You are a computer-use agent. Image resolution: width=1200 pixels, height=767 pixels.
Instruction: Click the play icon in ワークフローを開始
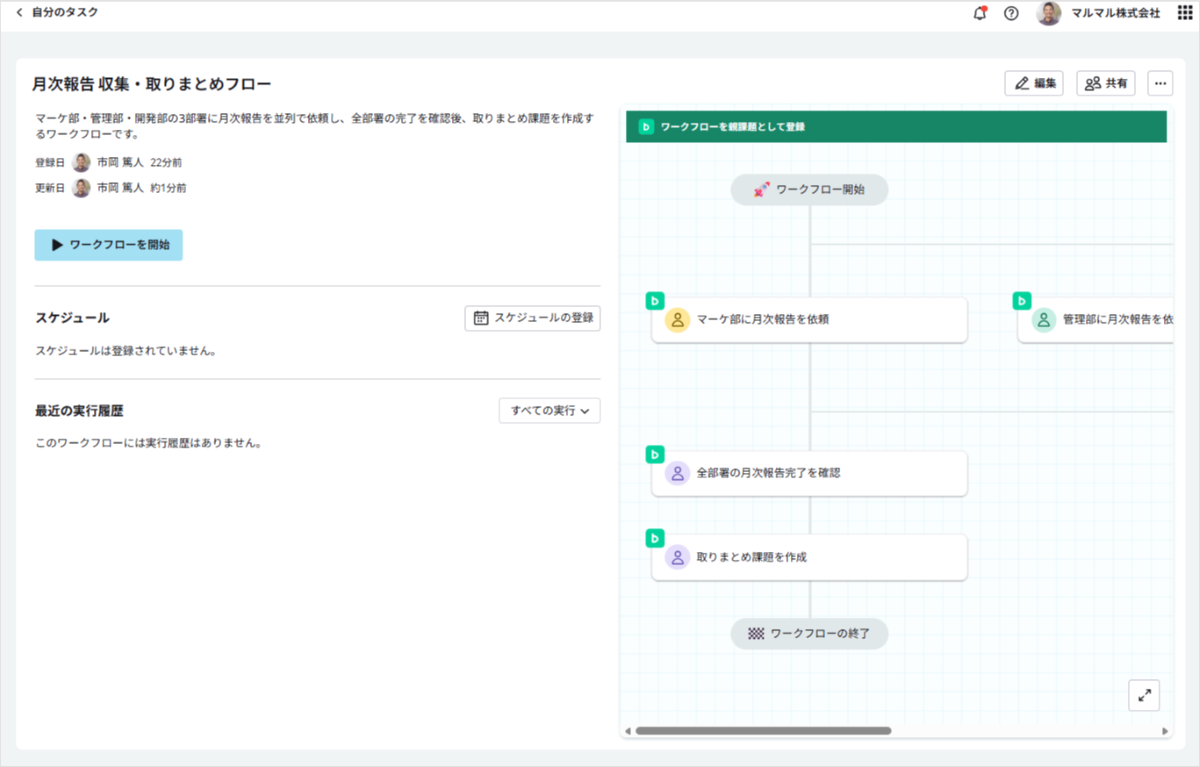pyautogui.click(x=57, y=245)
